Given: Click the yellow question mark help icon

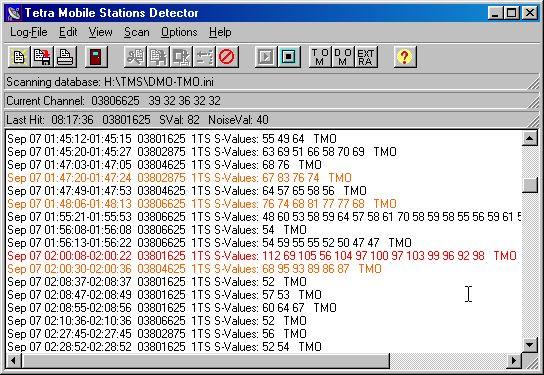Looking at the screenshot, I should coord(405,57).
